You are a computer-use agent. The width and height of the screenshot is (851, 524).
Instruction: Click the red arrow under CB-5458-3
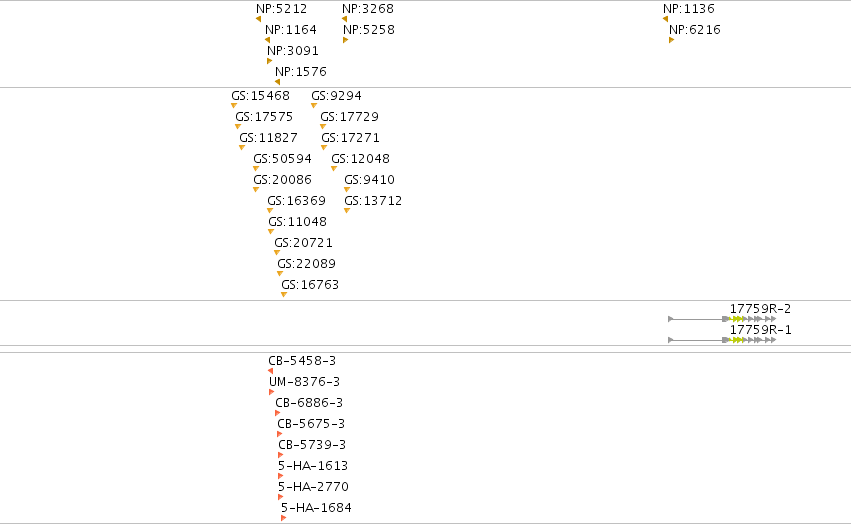click(x=270, y=371)
